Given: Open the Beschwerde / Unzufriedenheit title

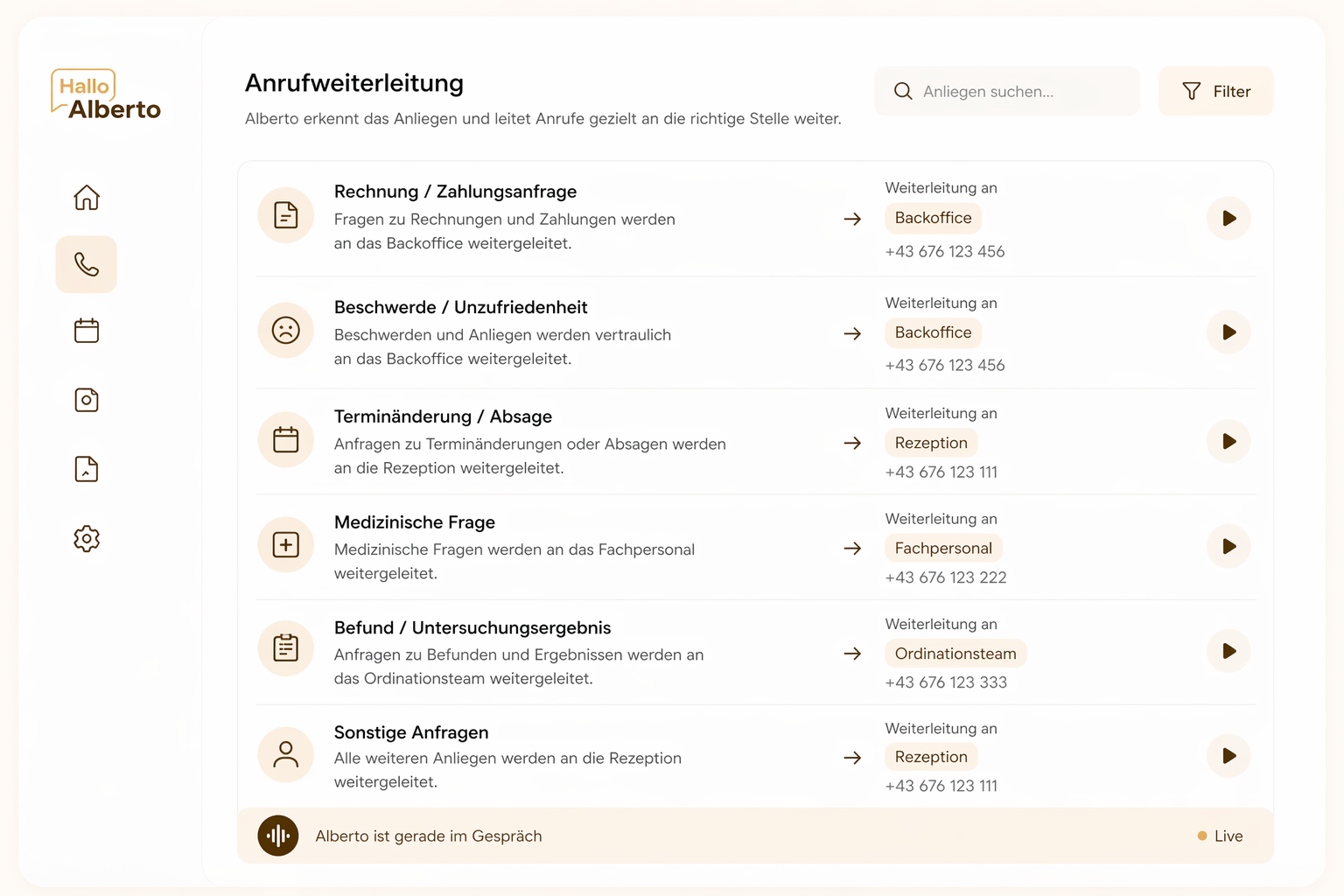Looking at the screenshot, I should tap(461, 307).
